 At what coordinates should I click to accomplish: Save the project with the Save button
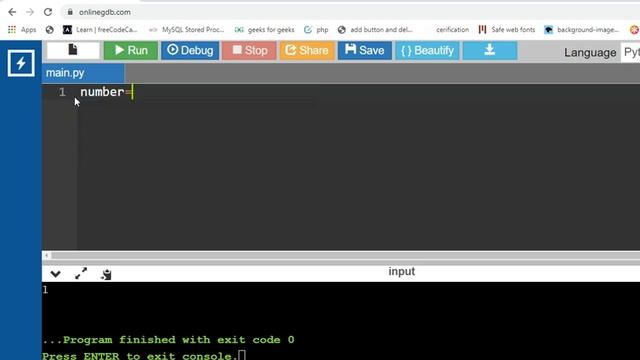coord(364,50)
